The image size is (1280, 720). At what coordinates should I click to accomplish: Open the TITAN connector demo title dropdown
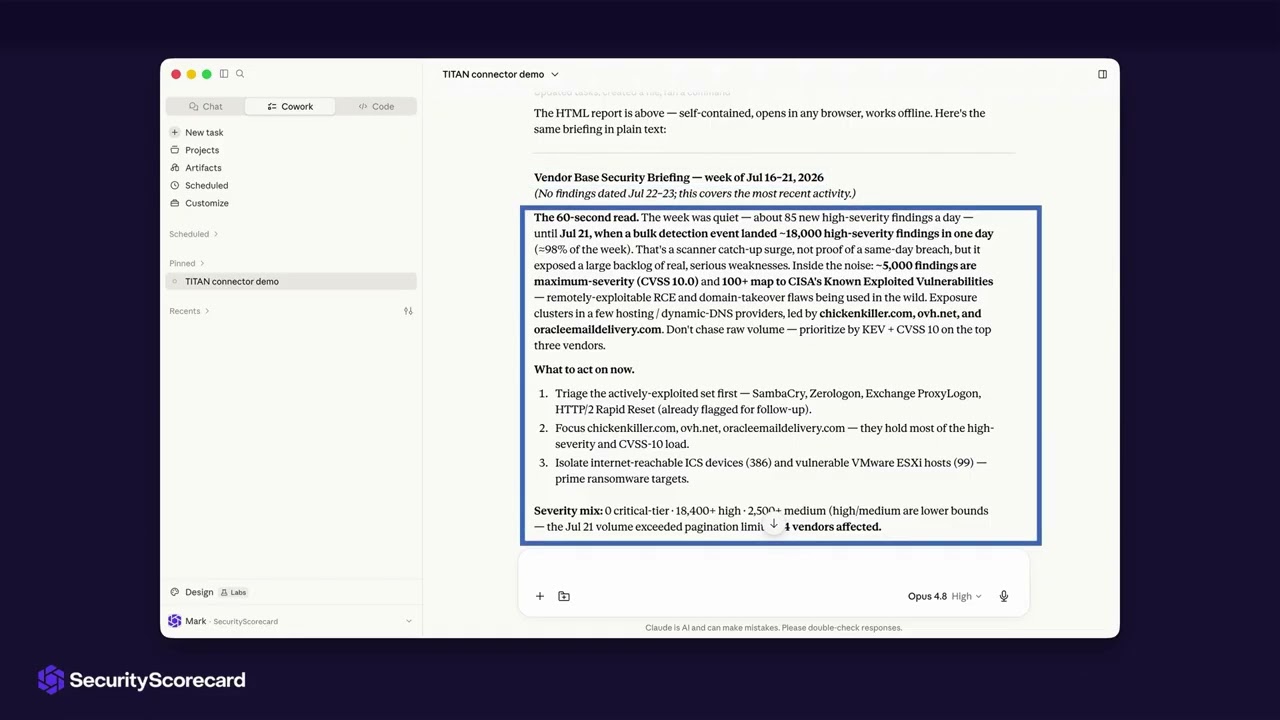(x=501, y=74)
